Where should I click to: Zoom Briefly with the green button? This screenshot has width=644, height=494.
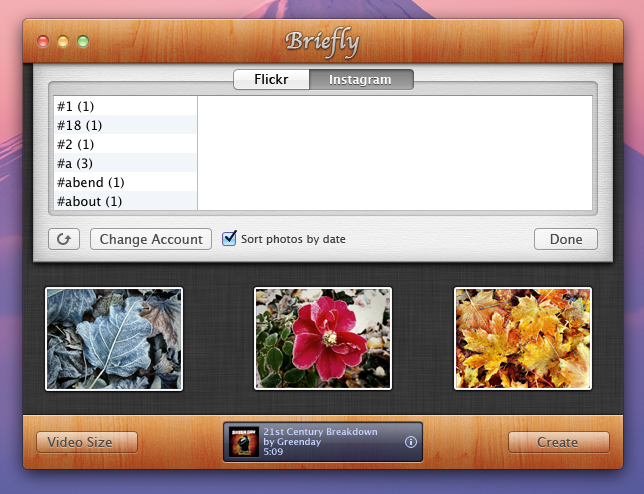(x=83, y=41)
